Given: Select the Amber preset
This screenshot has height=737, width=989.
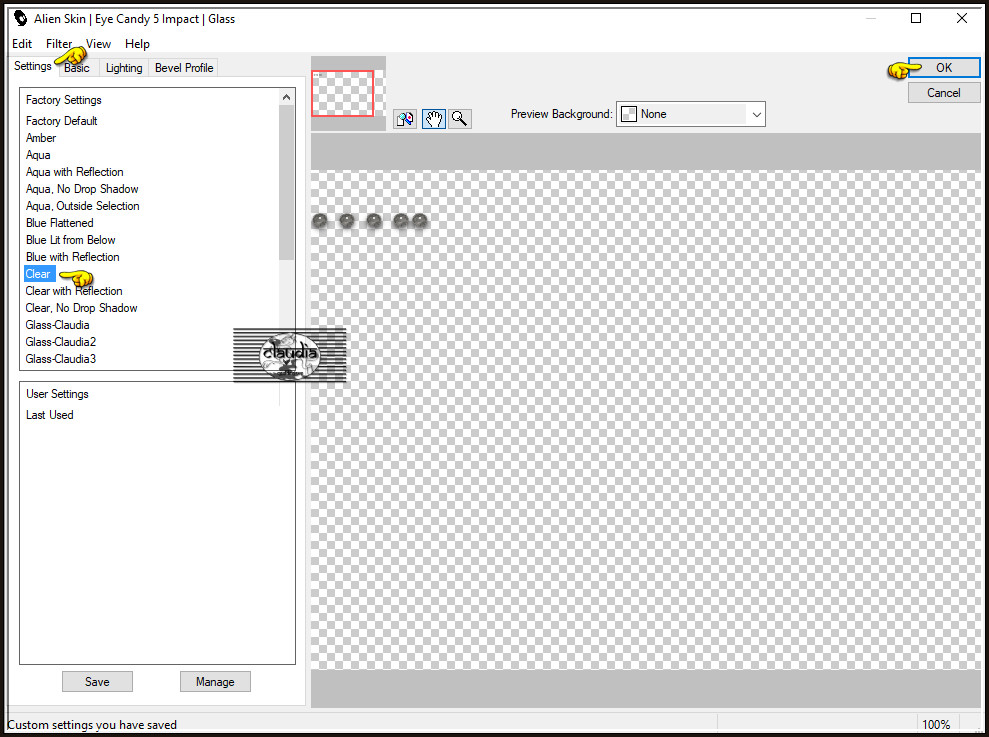Looking at the screenshot, I should [x=41, y=138].
